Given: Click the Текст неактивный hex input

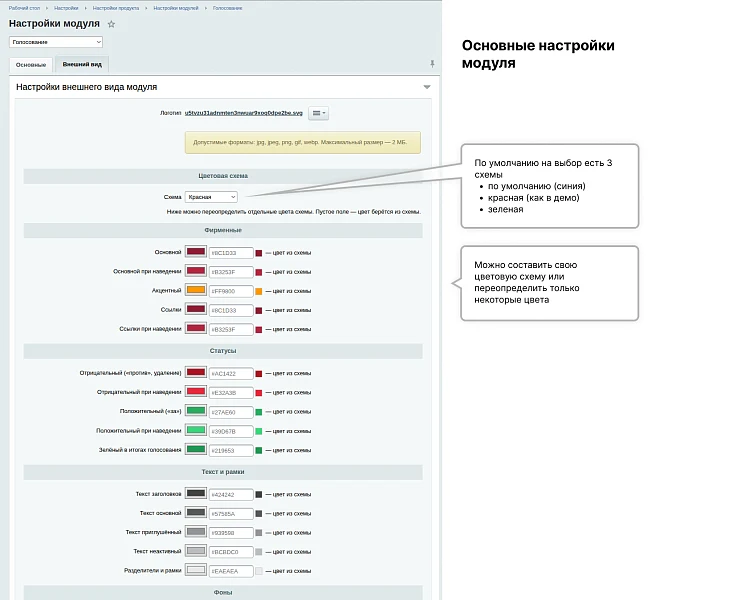Looking at the screenshot, I should pos(231,552).
